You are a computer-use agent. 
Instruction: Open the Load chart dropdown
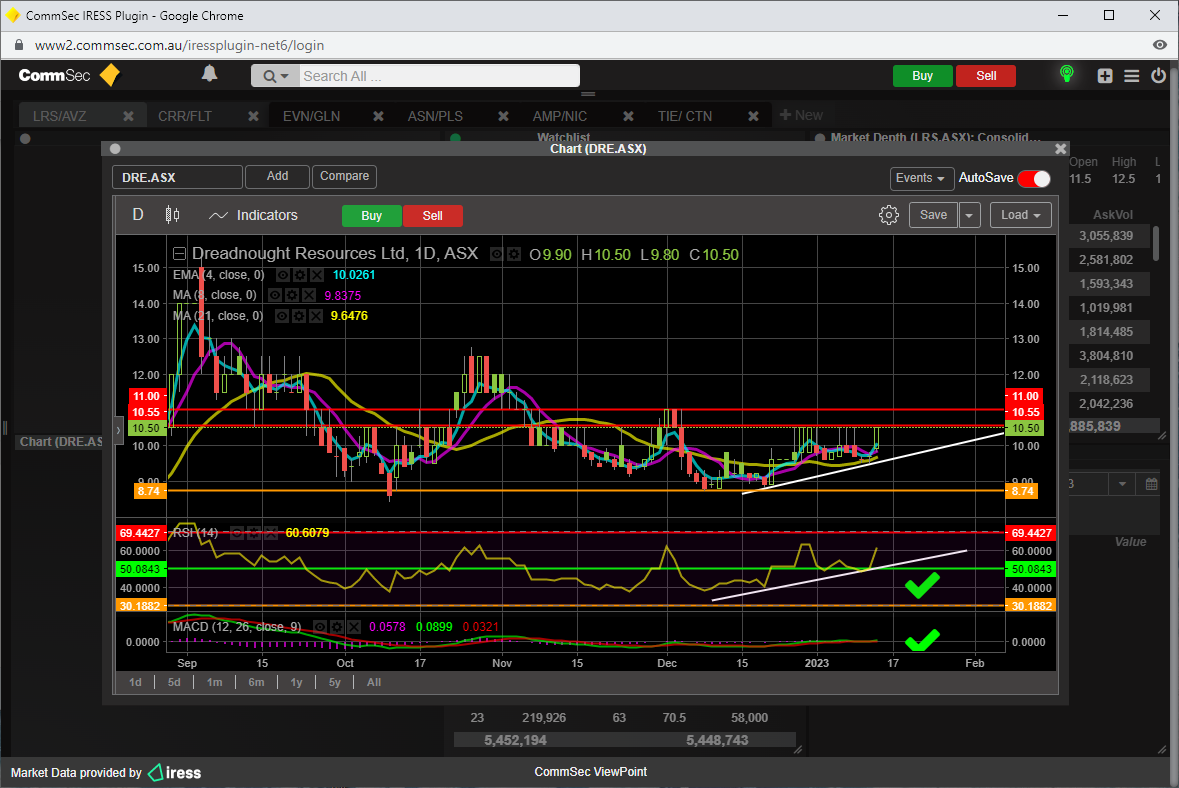point(1020,215)
